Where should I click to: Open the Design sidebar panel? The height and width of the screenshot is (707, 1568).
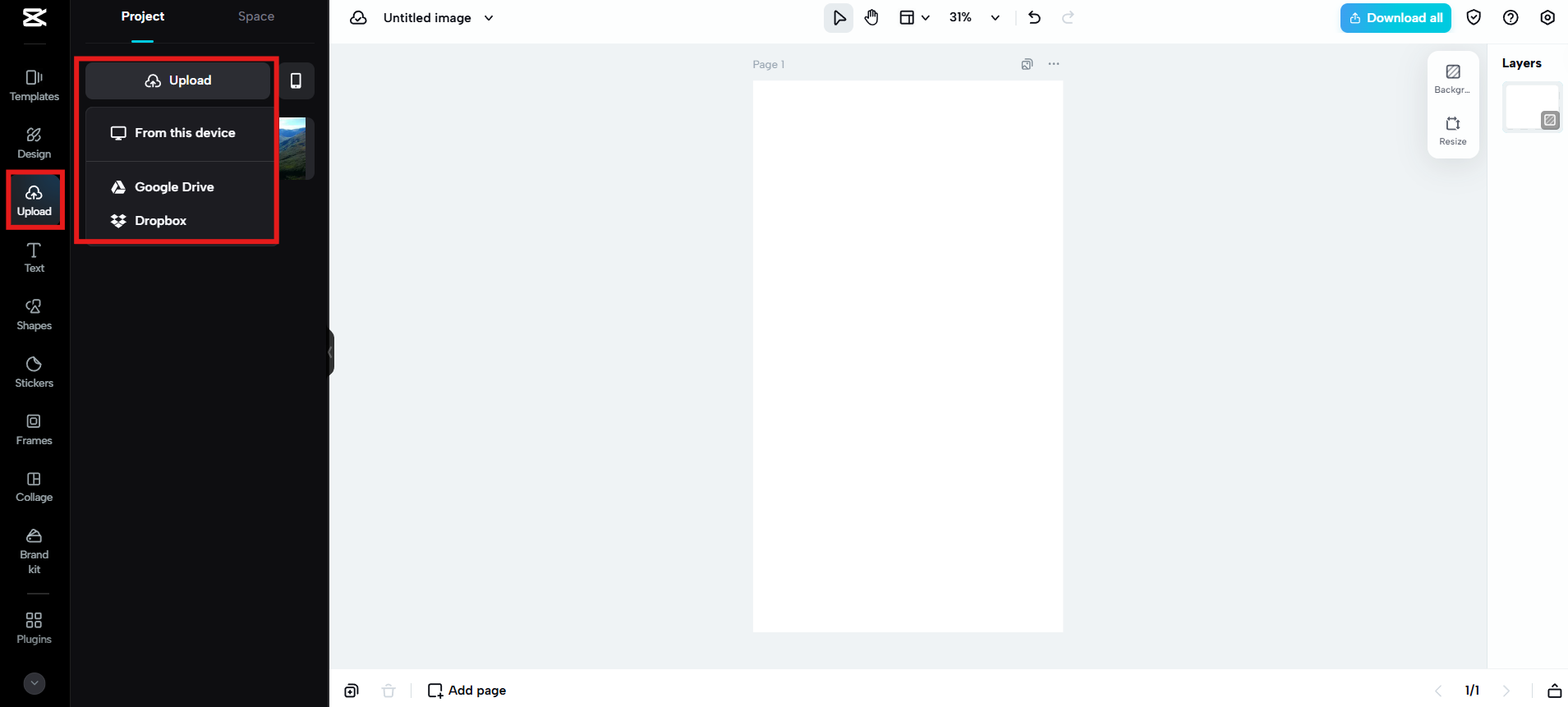34,143
